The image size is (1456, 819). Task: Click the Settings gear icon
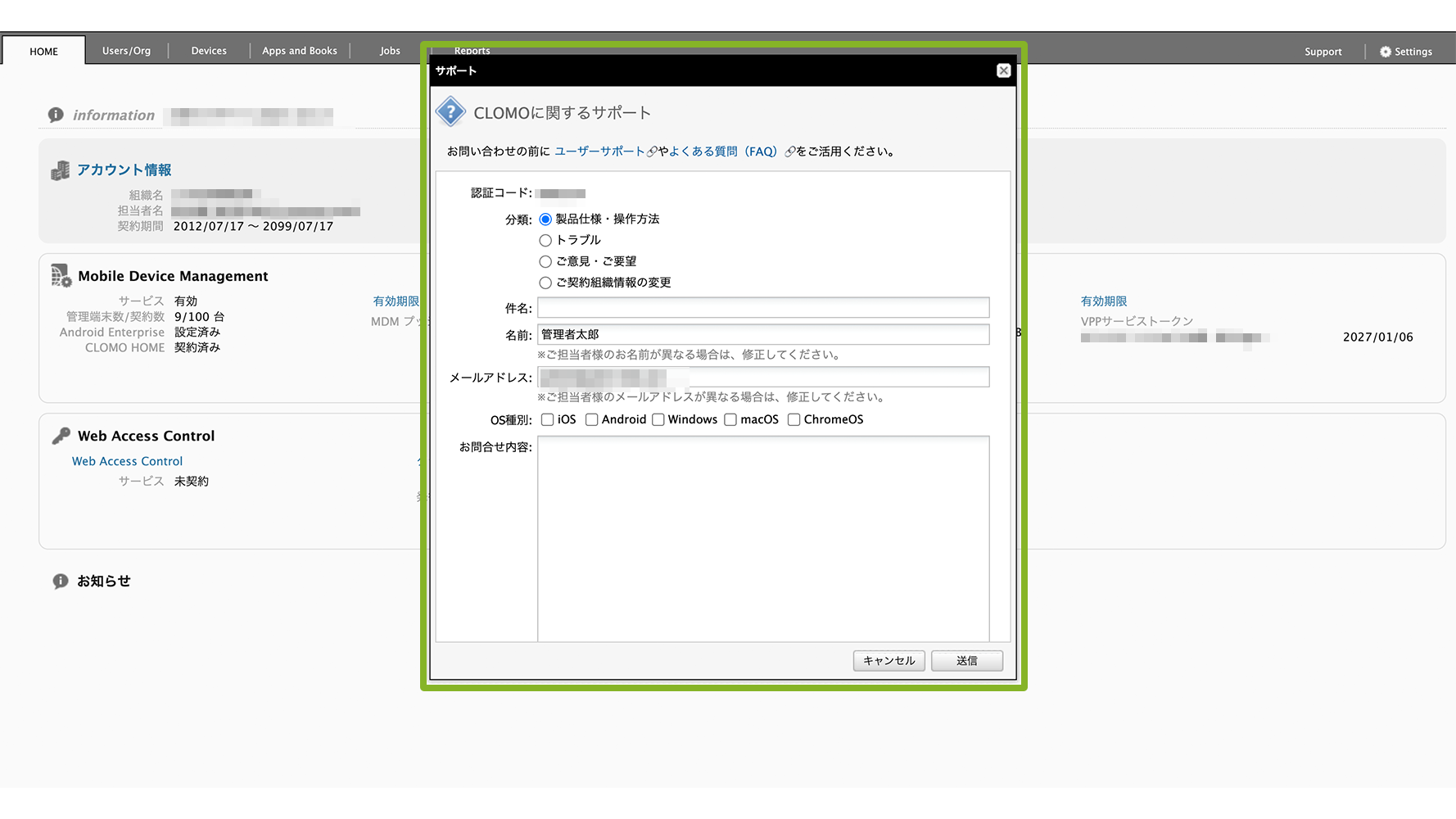1385,52
